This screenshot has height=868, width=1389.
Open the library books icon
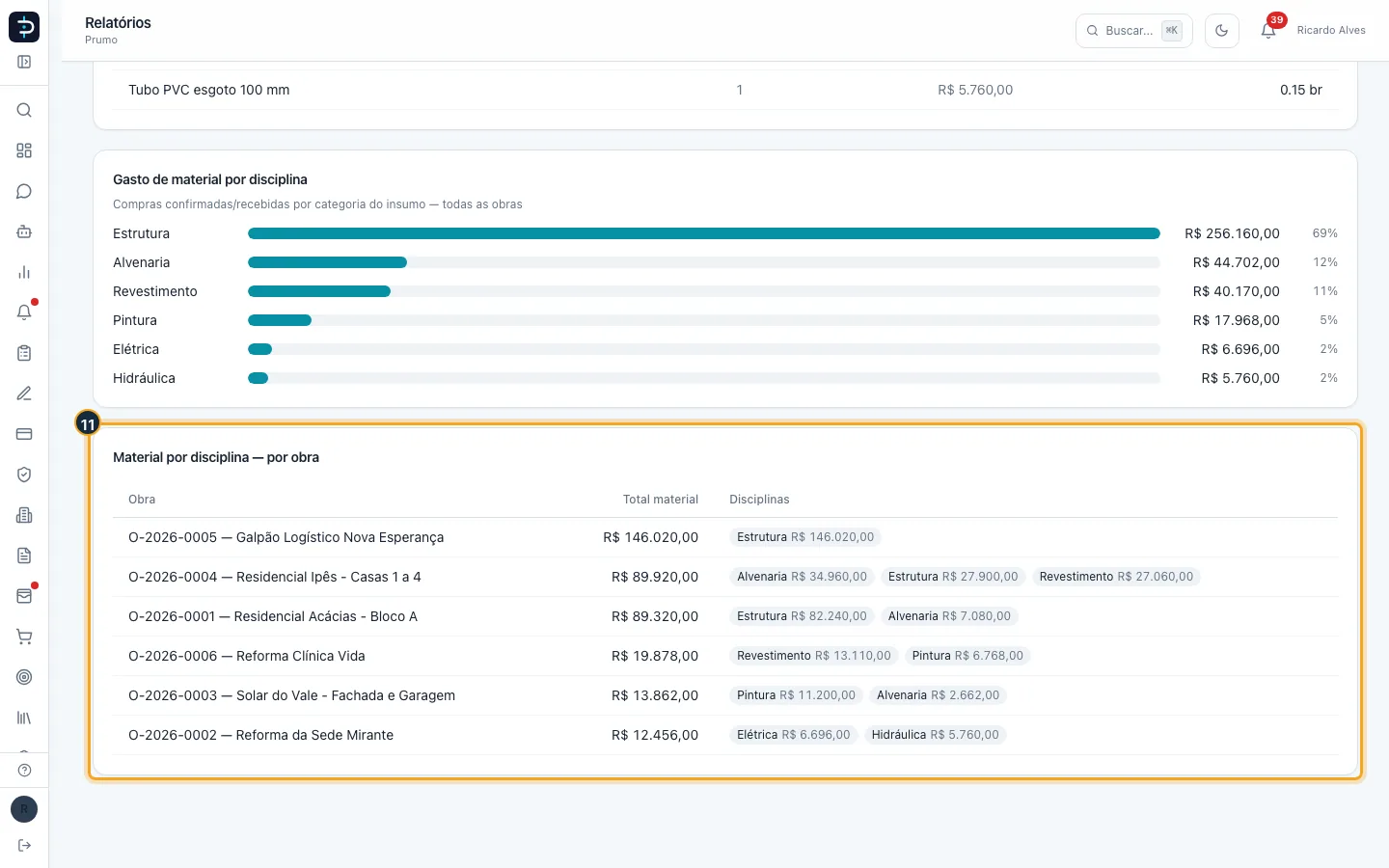[x=24, y=718]
